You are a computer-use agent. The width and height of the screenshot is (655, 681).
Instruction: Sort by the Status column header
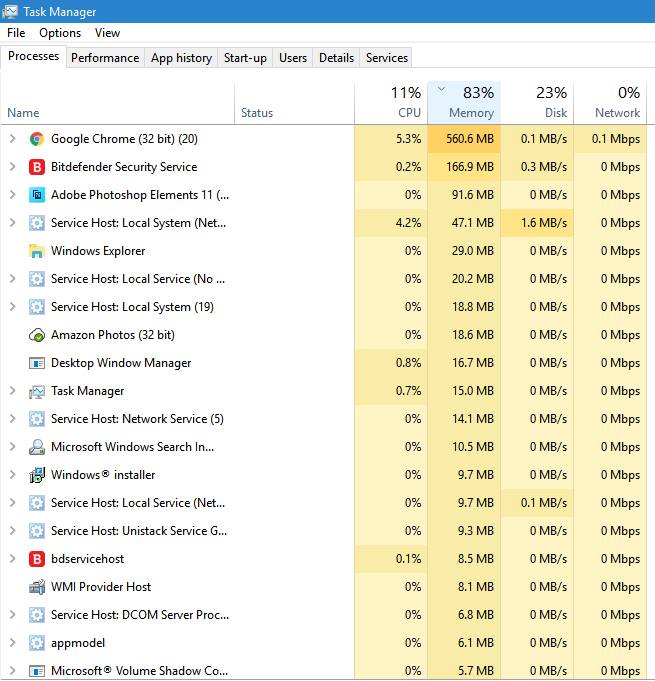click(294, 103)
